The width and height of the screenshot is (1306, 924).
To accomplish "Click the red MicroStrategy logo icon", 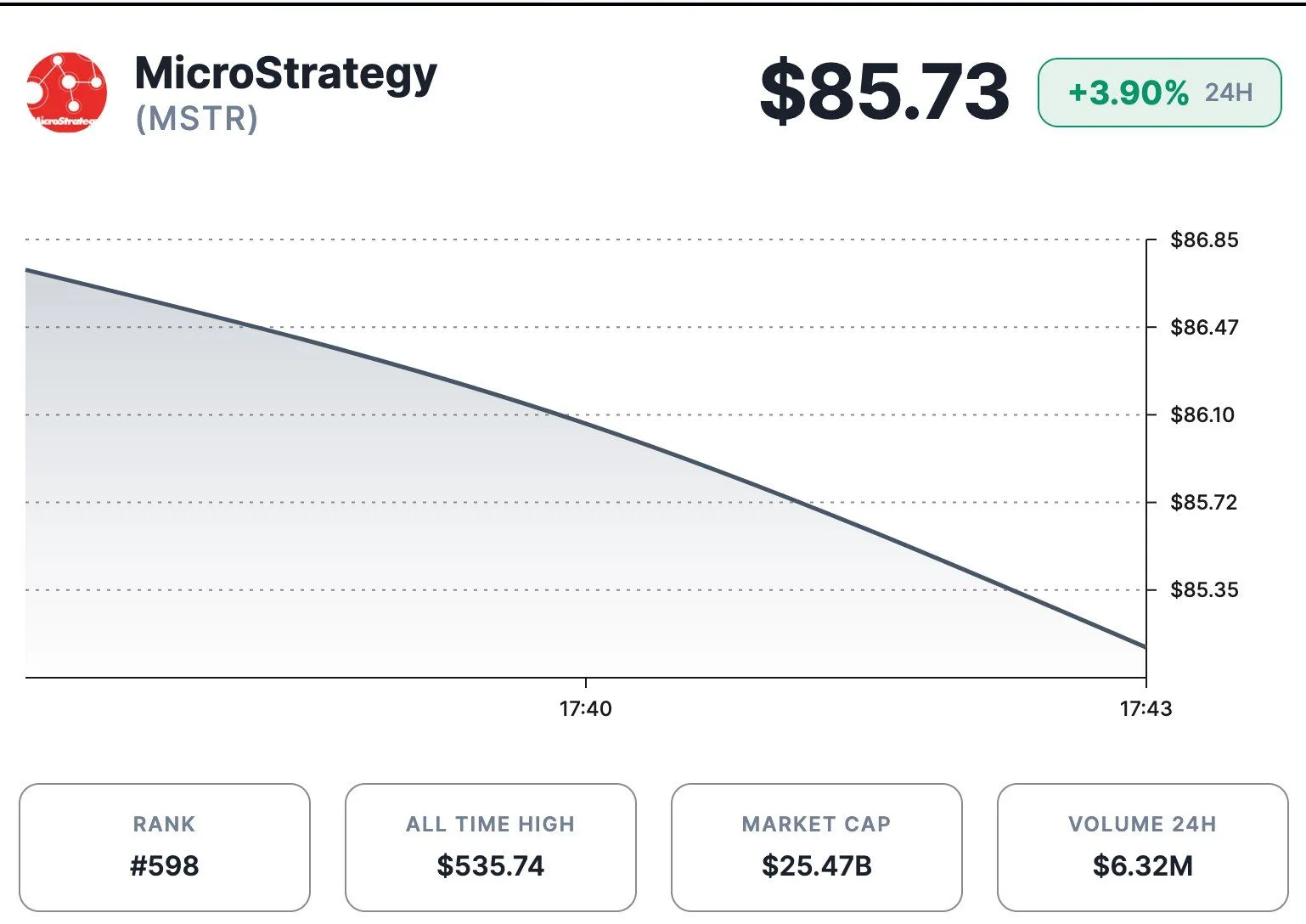I will (67, 93).
